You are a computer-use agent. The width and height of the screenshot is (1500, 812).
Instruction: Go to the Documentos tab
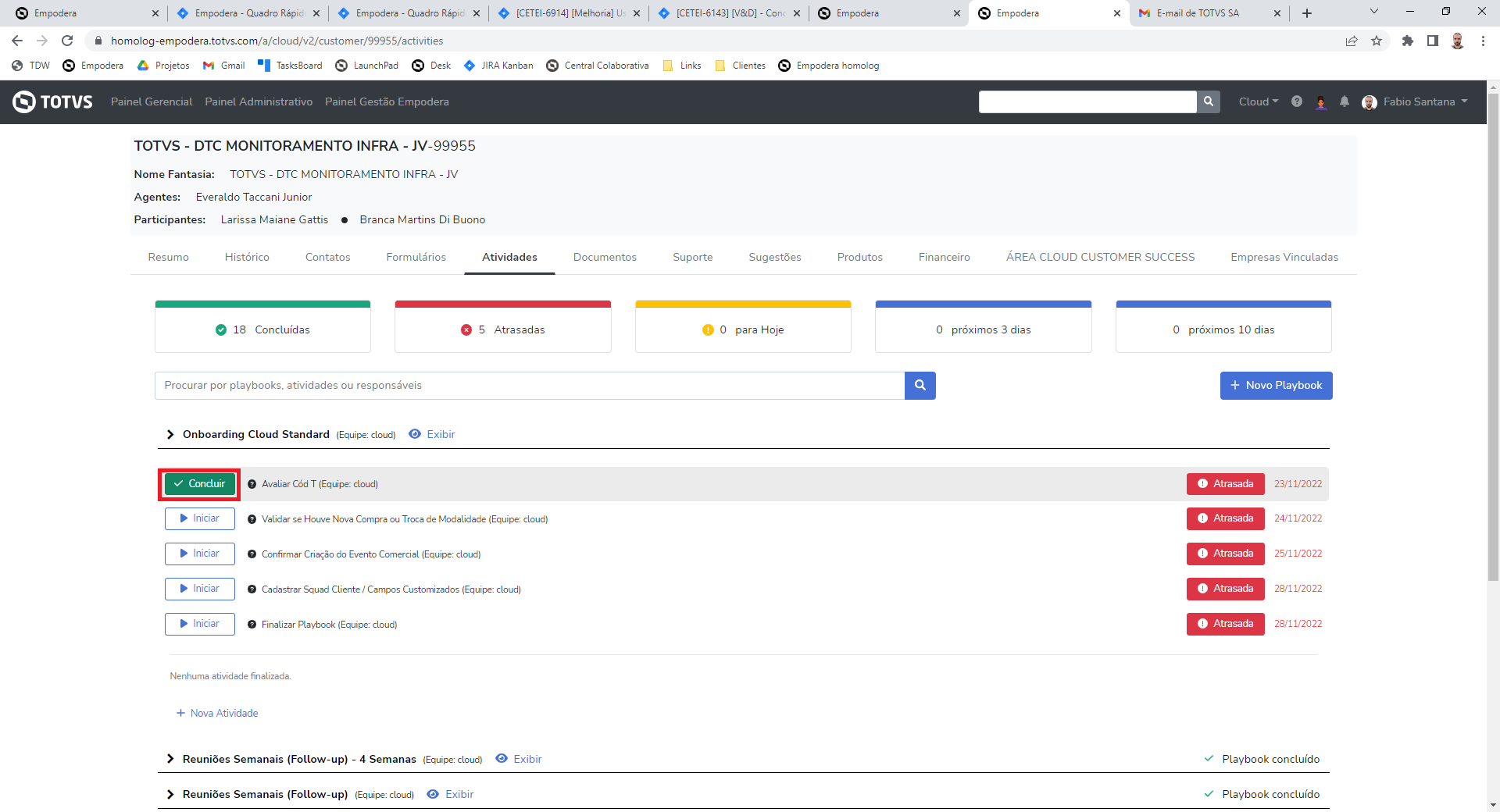click(605, 257)
